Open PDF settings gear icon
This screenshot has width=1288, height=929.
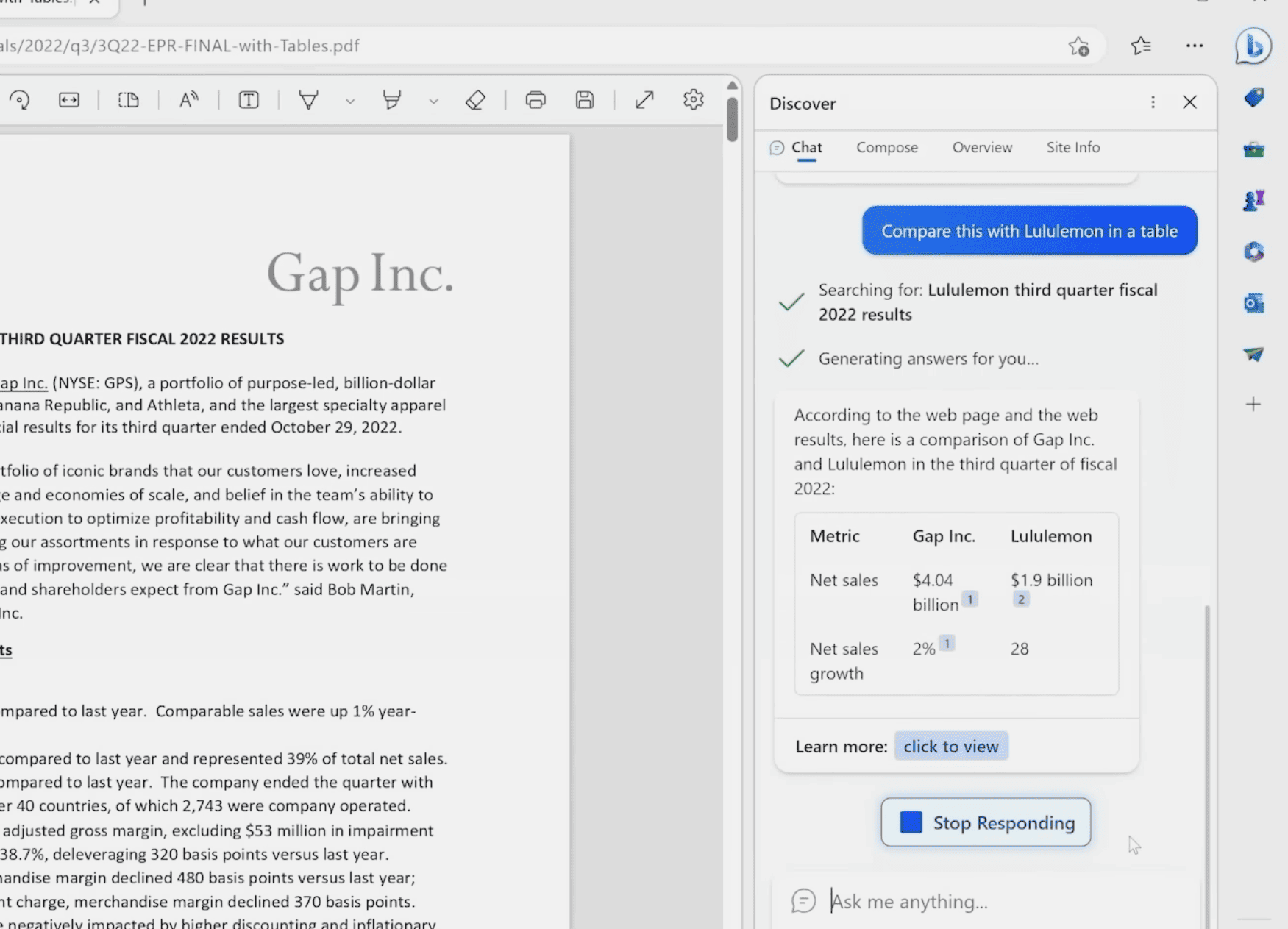click(x=693, y=100)
